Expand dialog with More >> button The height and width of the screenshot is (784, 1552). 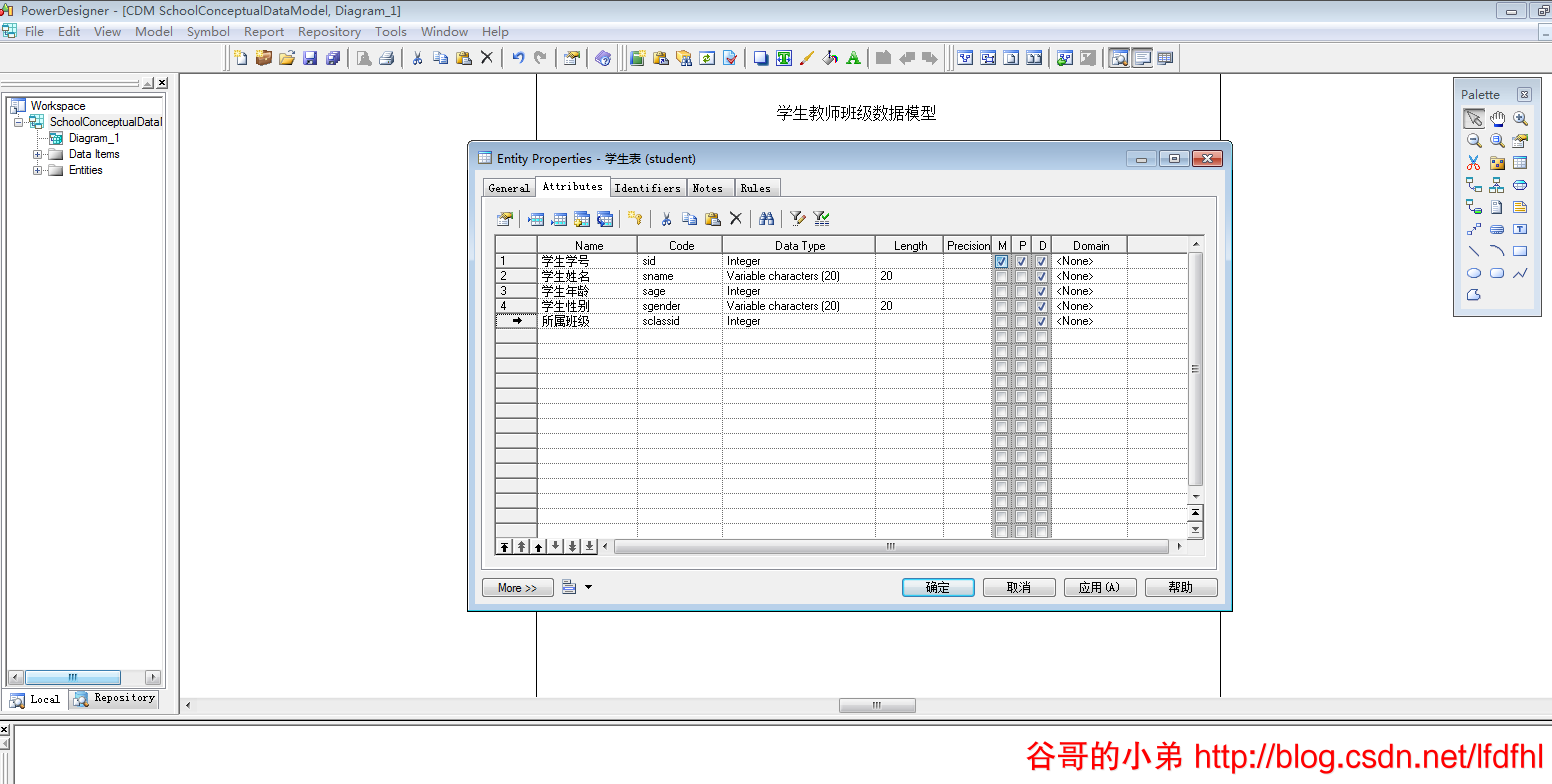click(x=517, y=588)
